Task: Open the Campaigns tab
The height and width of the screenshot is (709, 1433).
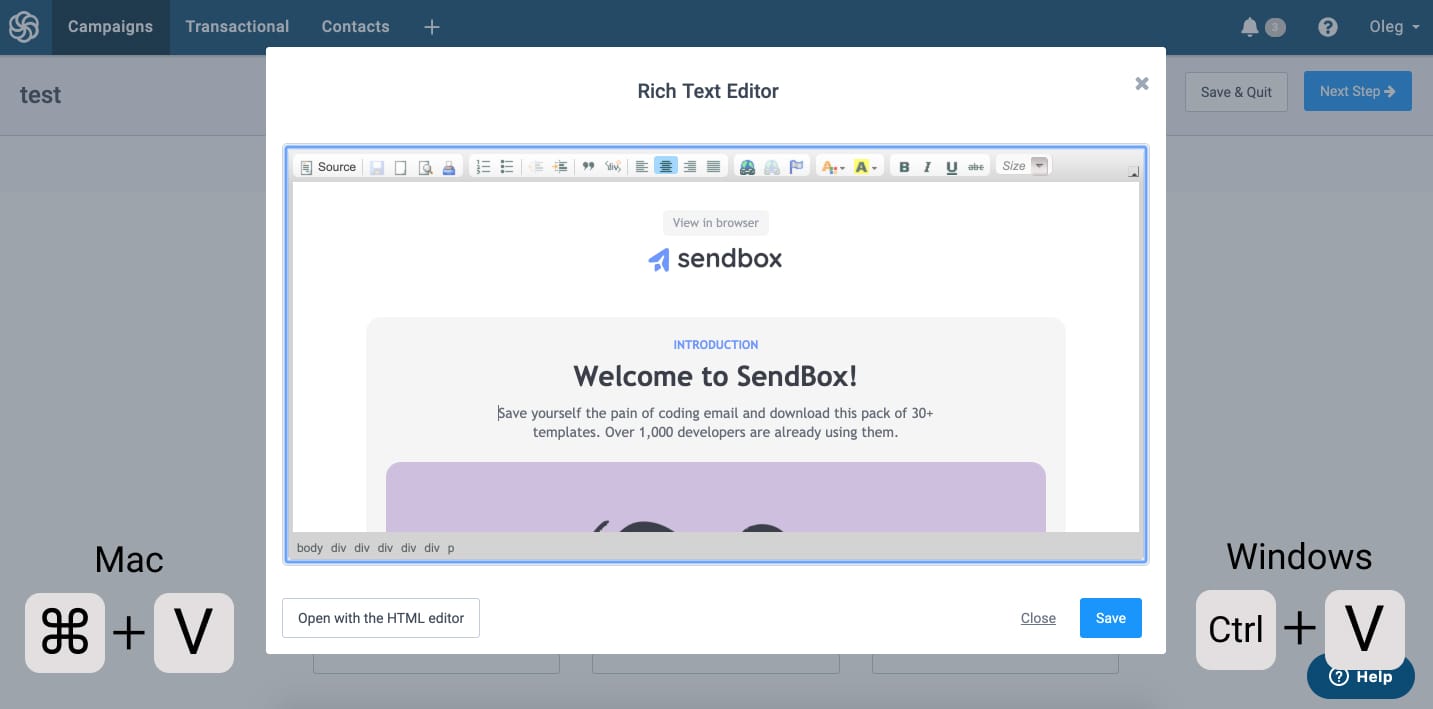Action: click(x=110, y=27)
